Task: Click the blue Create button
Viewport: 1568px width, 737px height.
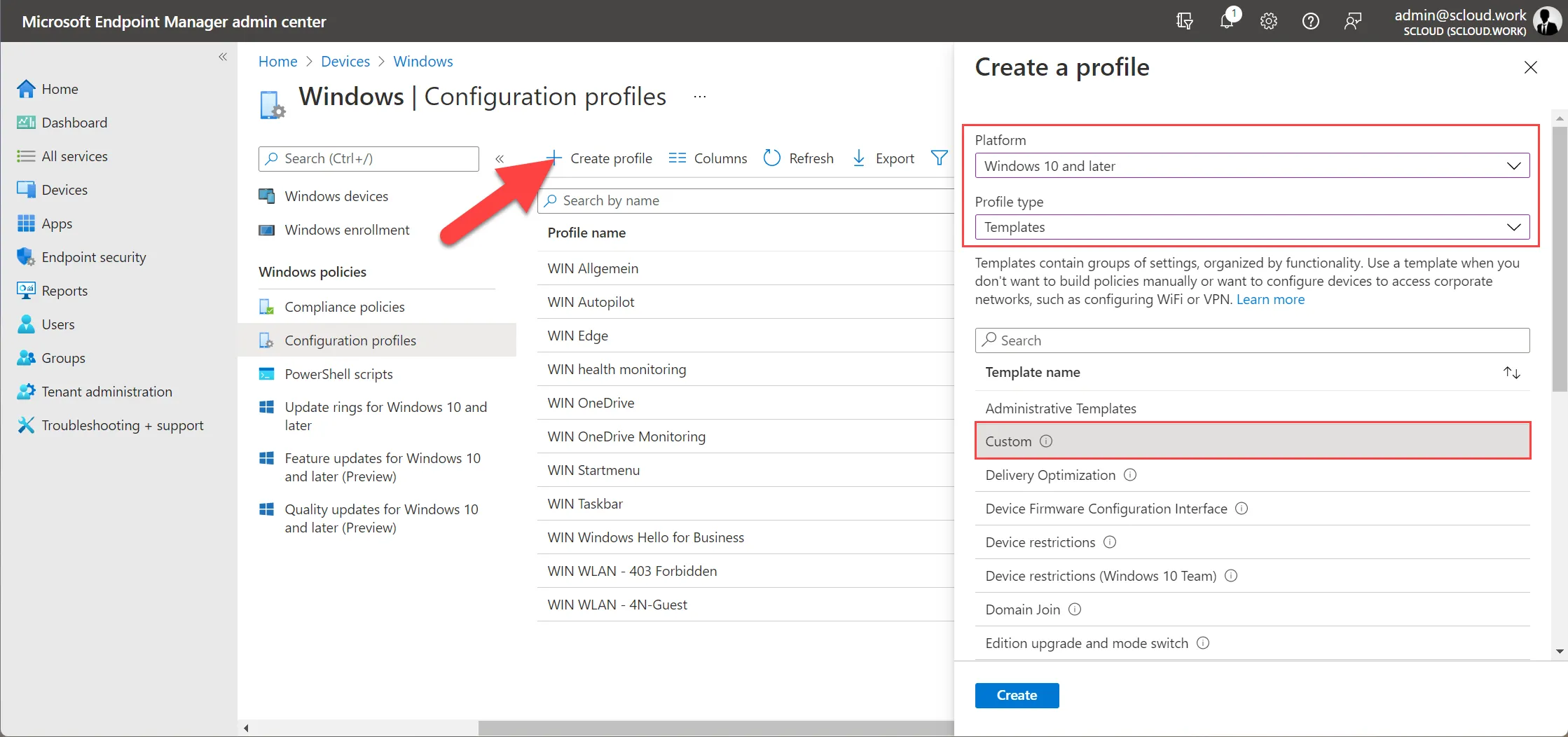Action: 1017,696
